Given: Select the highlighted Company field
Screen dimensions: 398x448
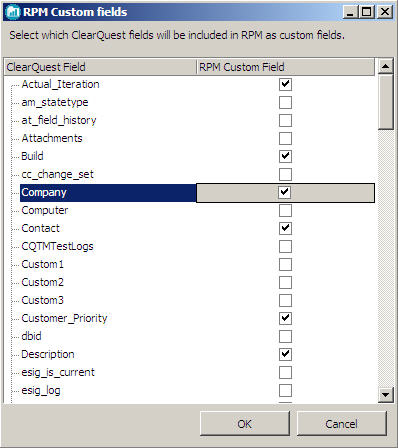Looking at the screenshot, I should coord(108,193).
